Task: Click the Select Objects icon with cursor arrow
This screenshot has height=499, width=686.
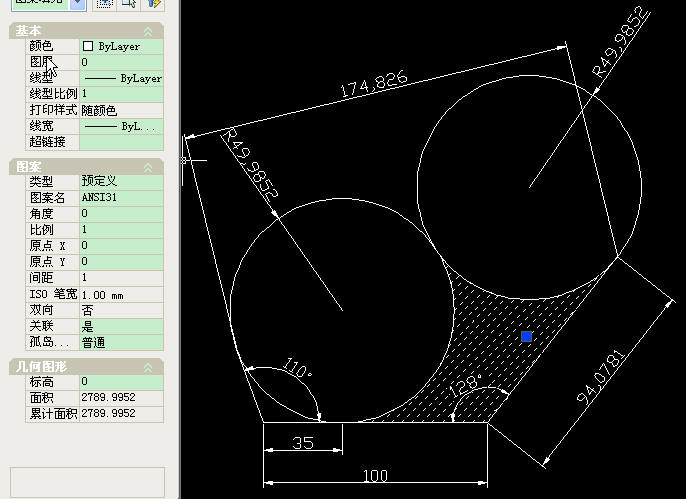Action: pyautogui.click(x=130, y=3)
